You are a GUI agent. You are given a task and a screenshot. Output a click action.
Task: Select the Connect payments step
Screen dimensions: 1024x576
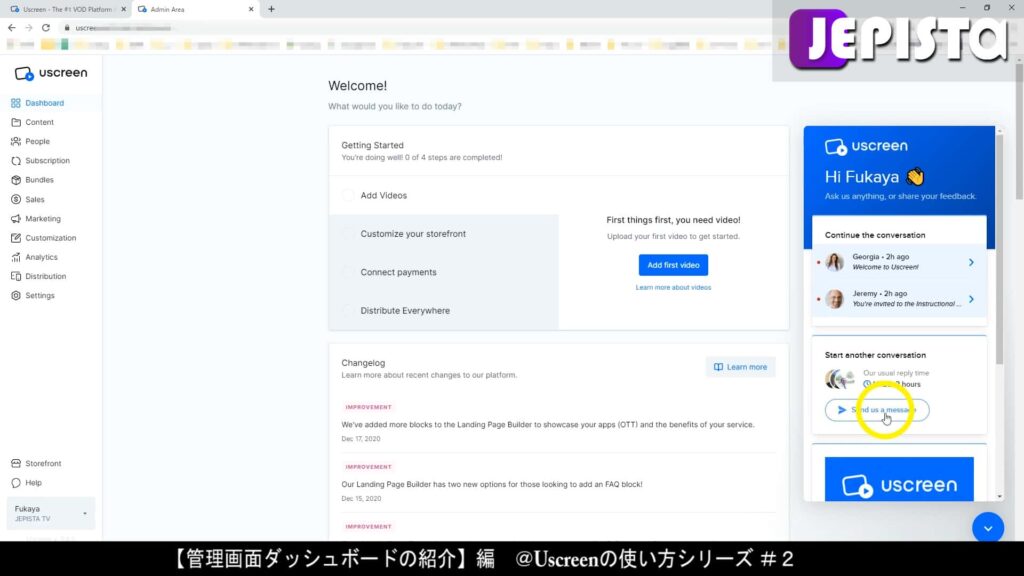pyautogui.click(x=444, y=272)
